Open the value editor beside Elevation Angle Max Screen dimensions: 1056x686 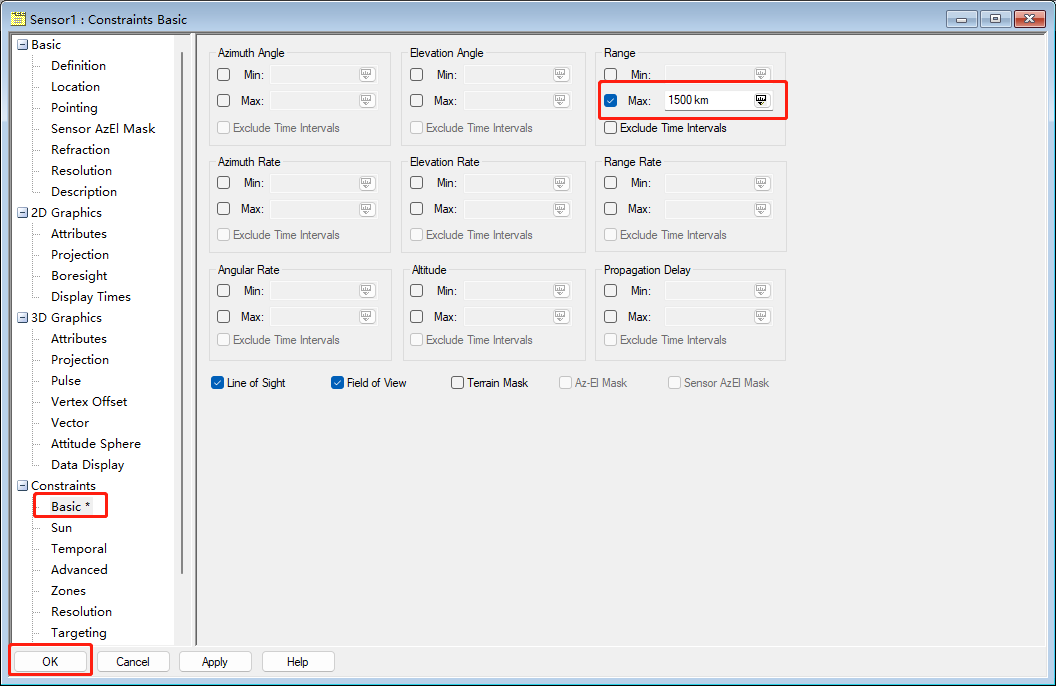pos(560,100)
